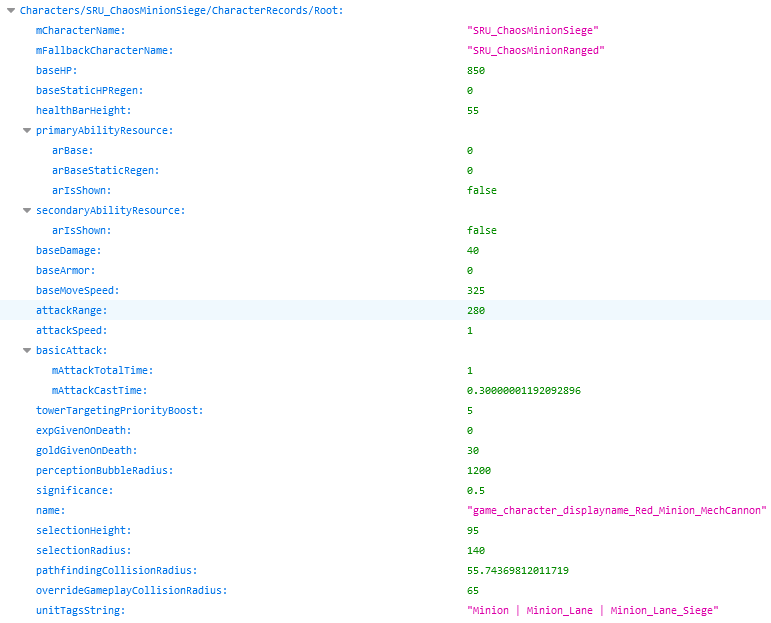This screenshot has height=623, width=771.
Task: Select the mCharacterName property
Action: [x=80, y=30]
